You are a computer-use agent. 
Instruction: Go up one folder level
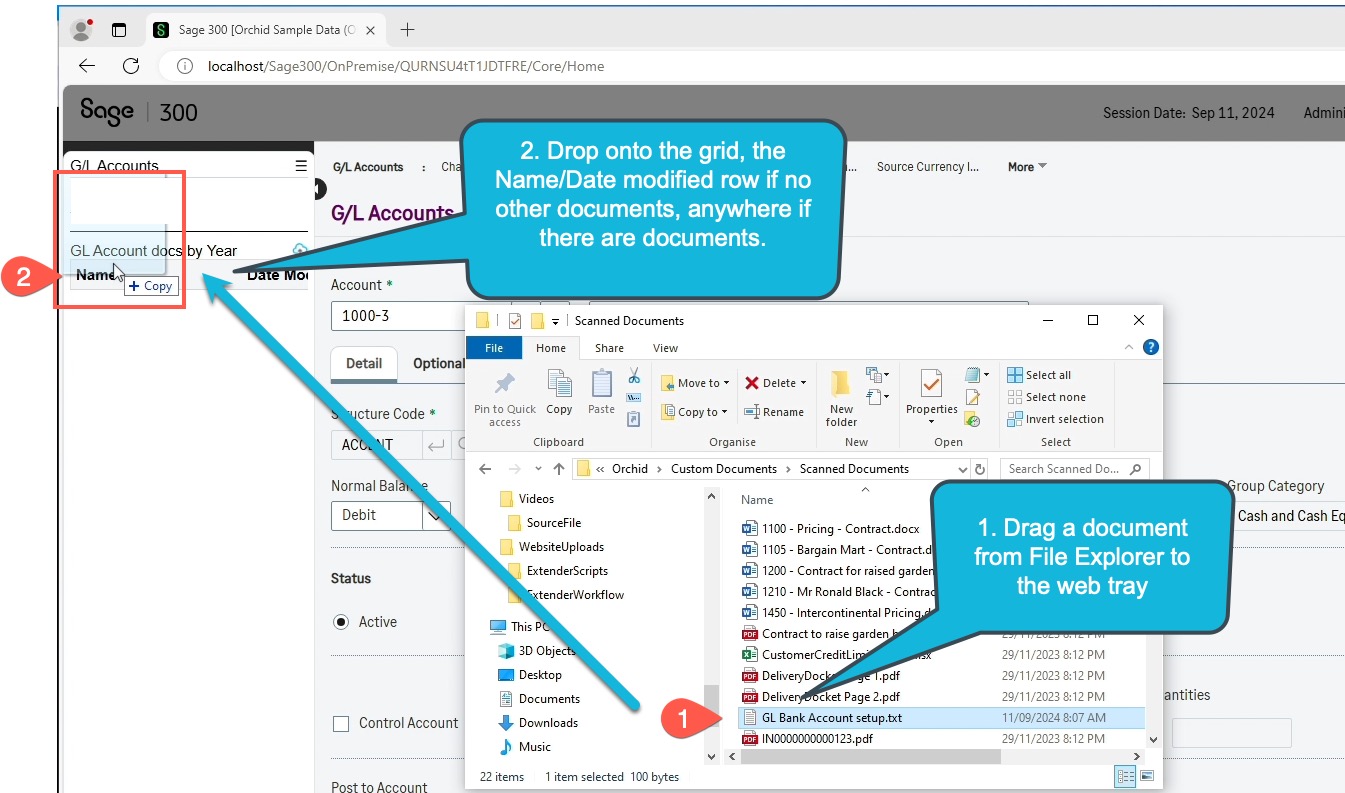559,468
